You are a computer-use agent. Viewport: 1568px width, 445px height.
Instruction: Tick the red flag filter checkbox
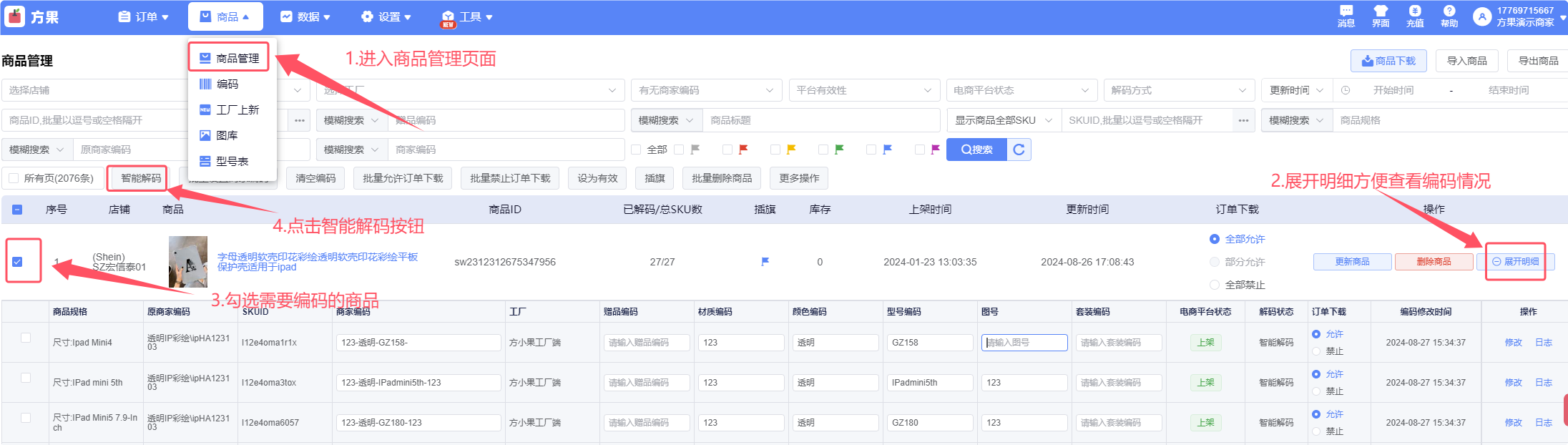point(727,150)
